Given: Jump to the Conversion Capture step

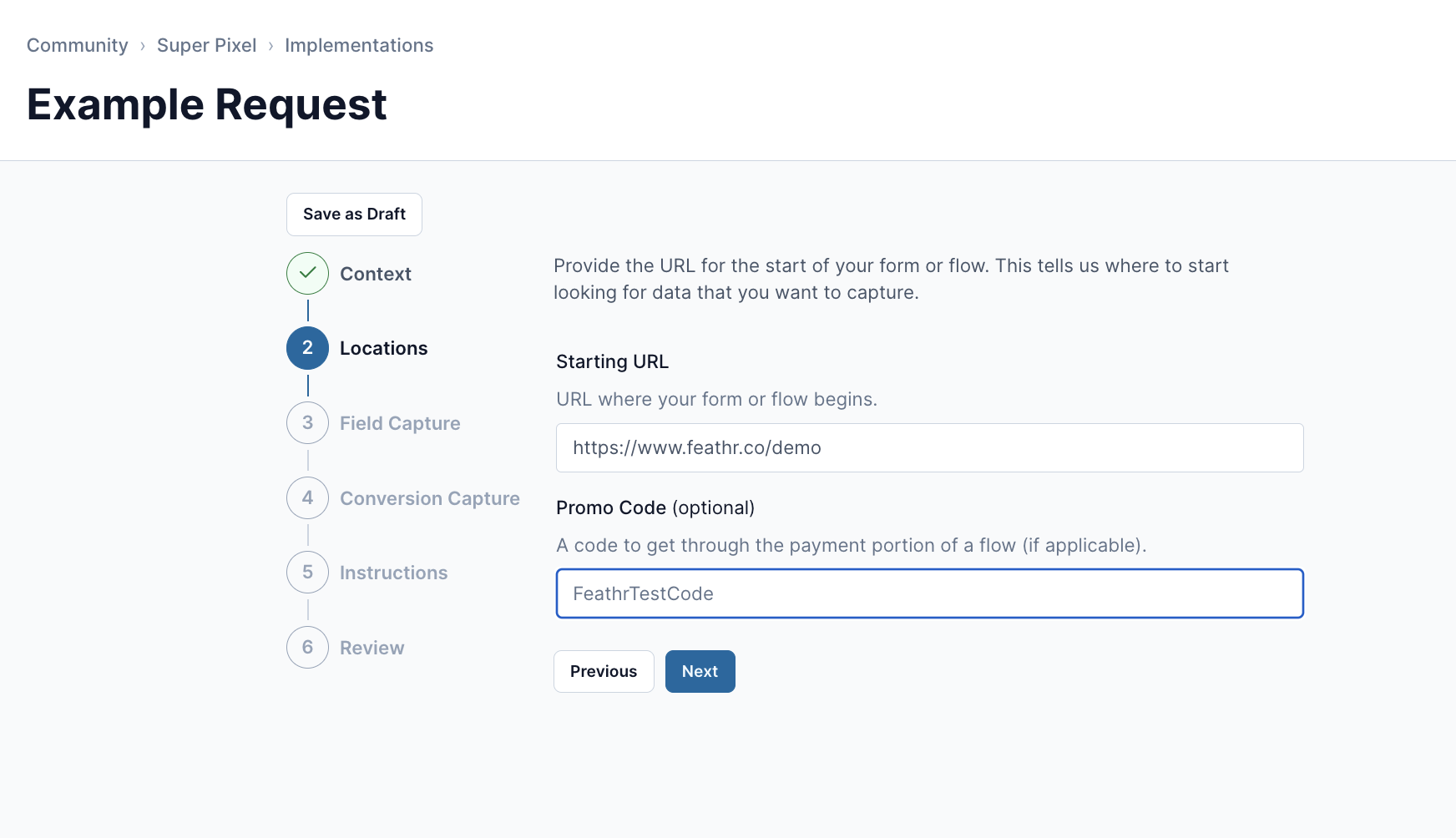Looking at the screenshot, I should click(x=430, y=498).
